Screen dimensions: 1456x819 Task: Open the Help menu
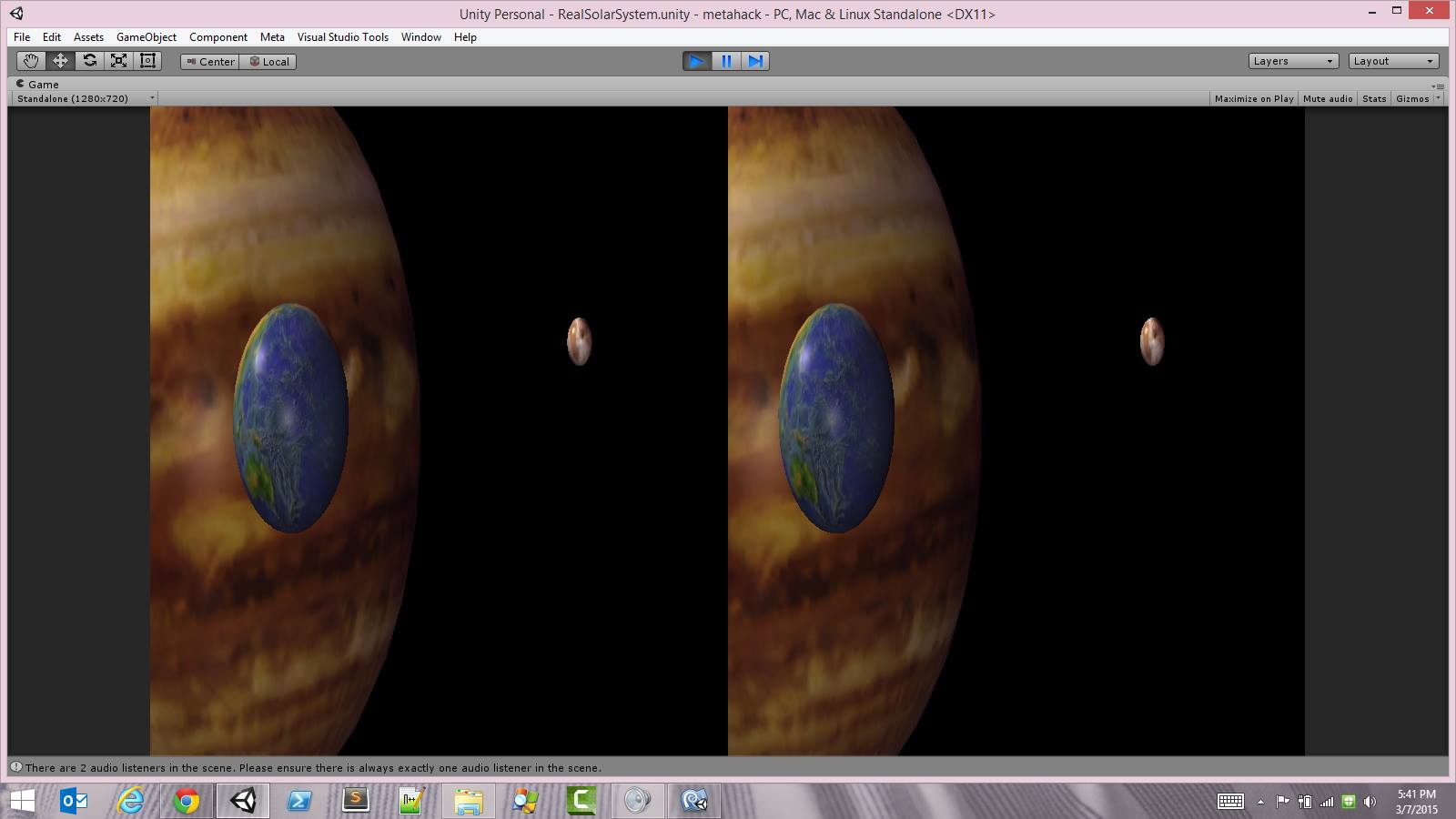click(465, 37)
